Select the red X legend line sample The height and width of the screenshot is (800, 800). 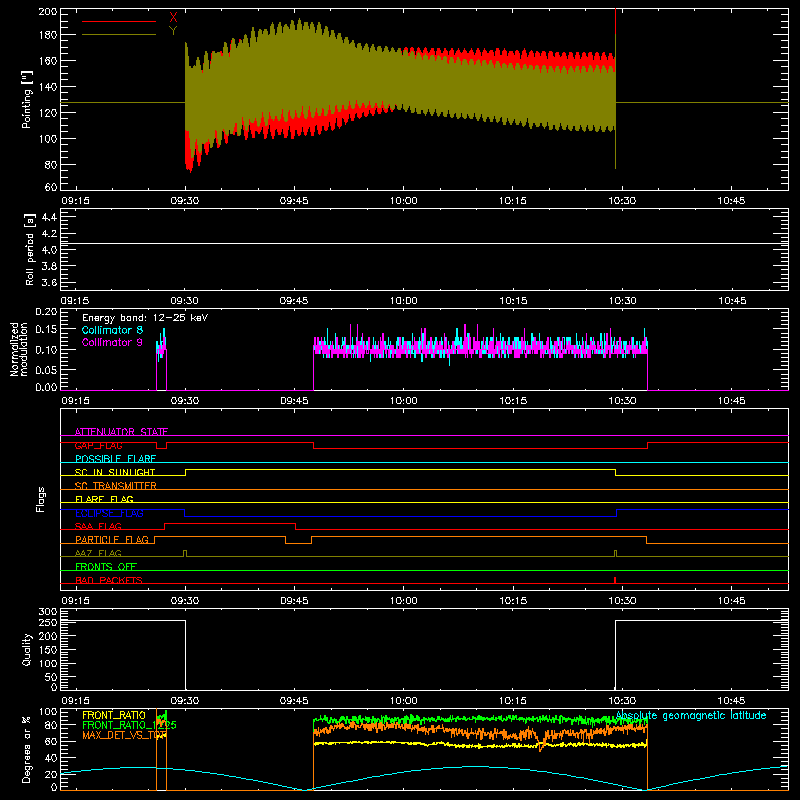click(x=119, y=21)
